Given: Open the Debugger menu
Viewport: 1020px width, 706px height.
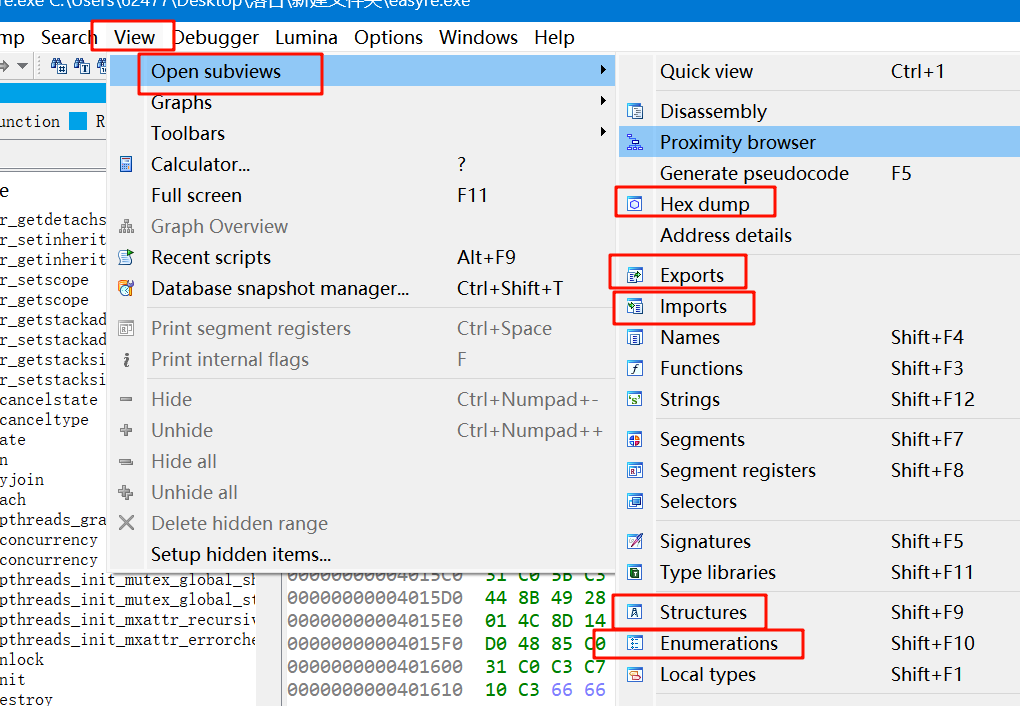Looking at the screenshot, I should click(217, 37).
